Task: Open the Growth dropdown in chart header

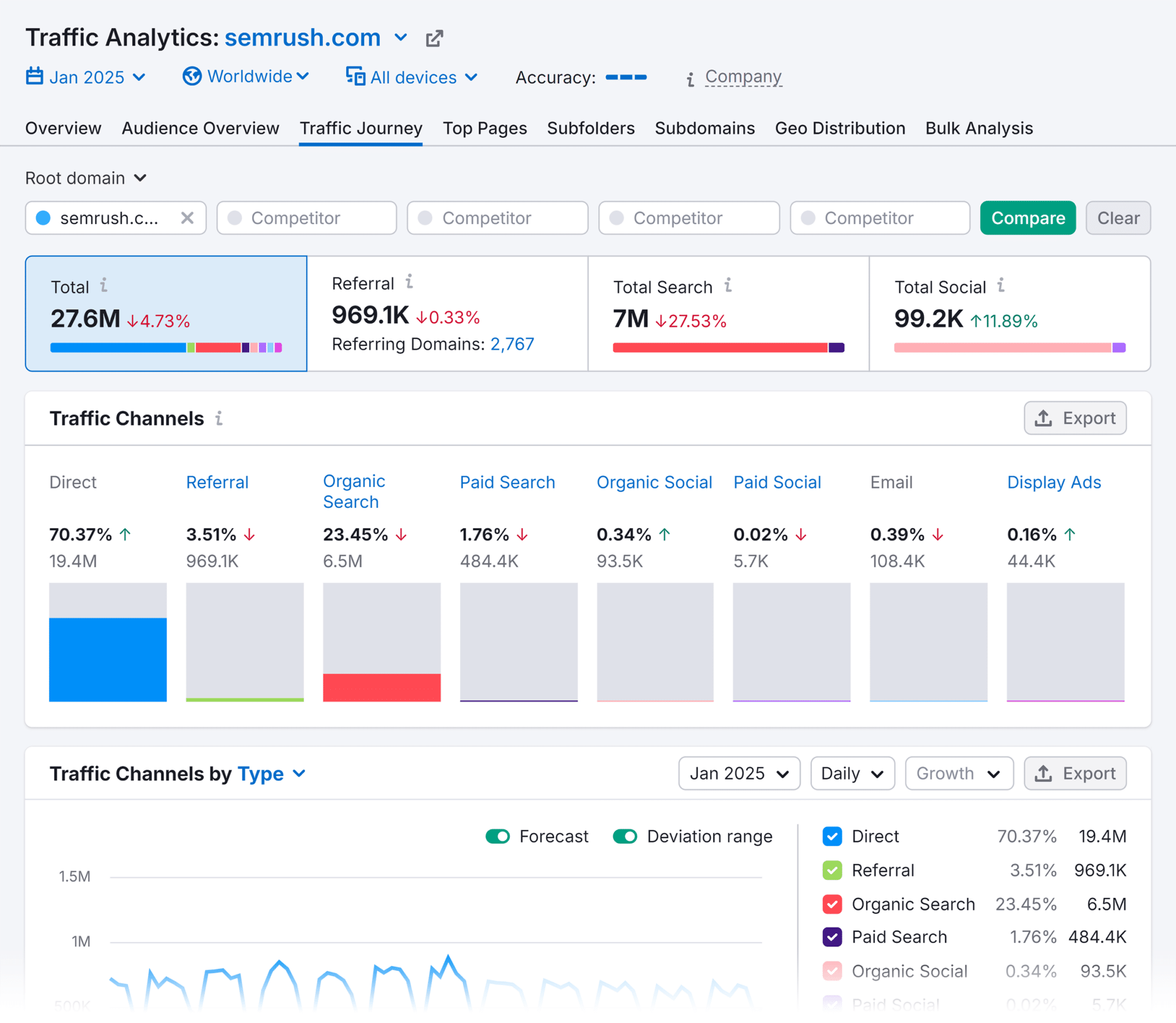Action: (958, 773)
